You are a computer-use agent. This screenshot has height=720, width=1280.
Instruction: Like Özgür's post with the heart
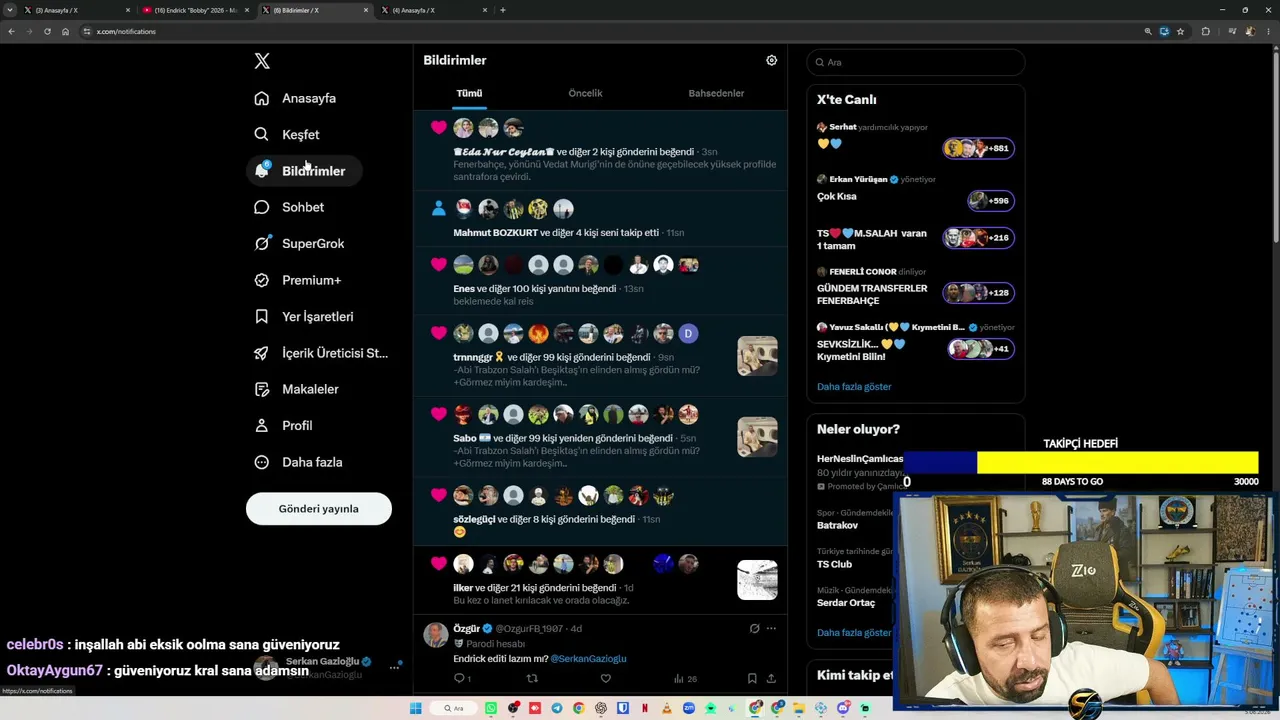coord(605,678)
